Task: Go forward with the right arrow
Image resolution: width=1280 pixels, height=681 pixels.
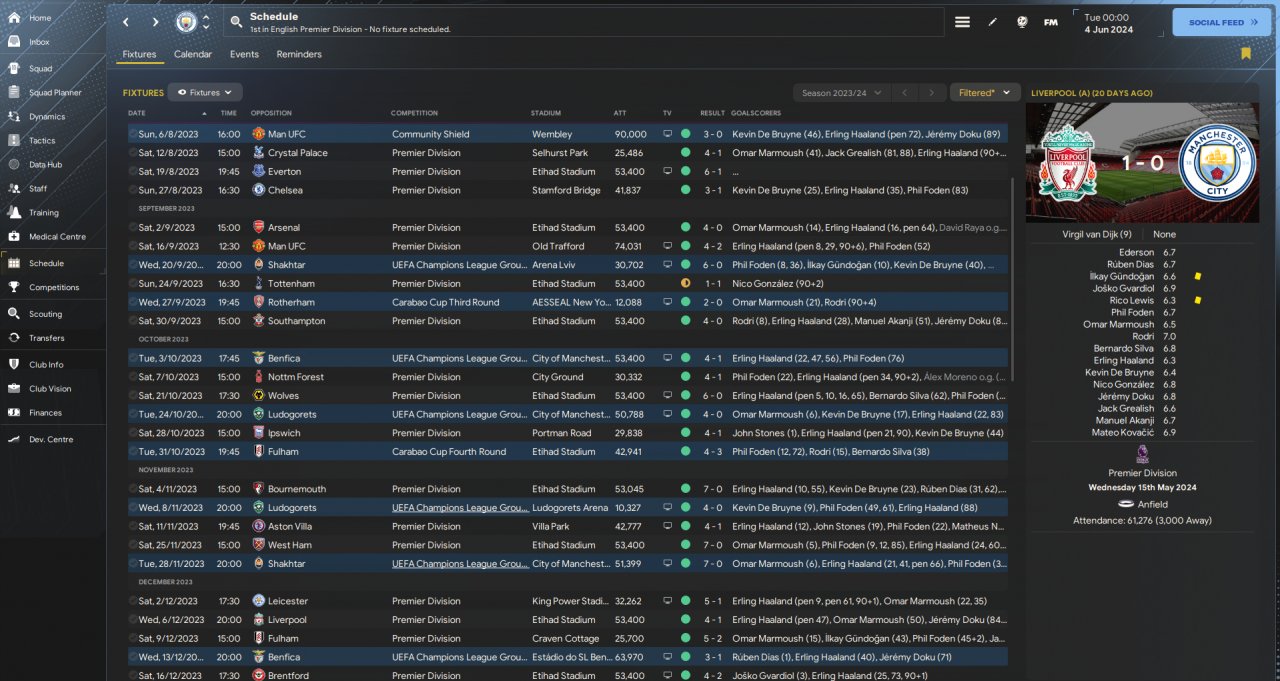Action: pos(155,22)
